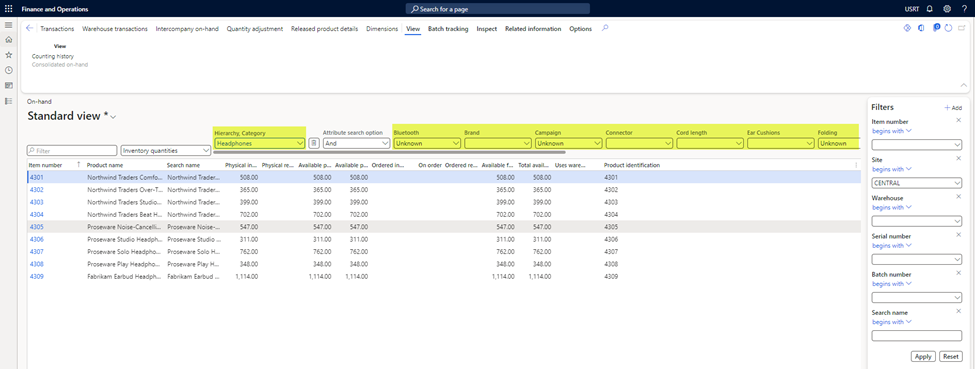The image size is (975, 369).
Task: Click the Reset button in Filters
Action: tap(950, 357)
